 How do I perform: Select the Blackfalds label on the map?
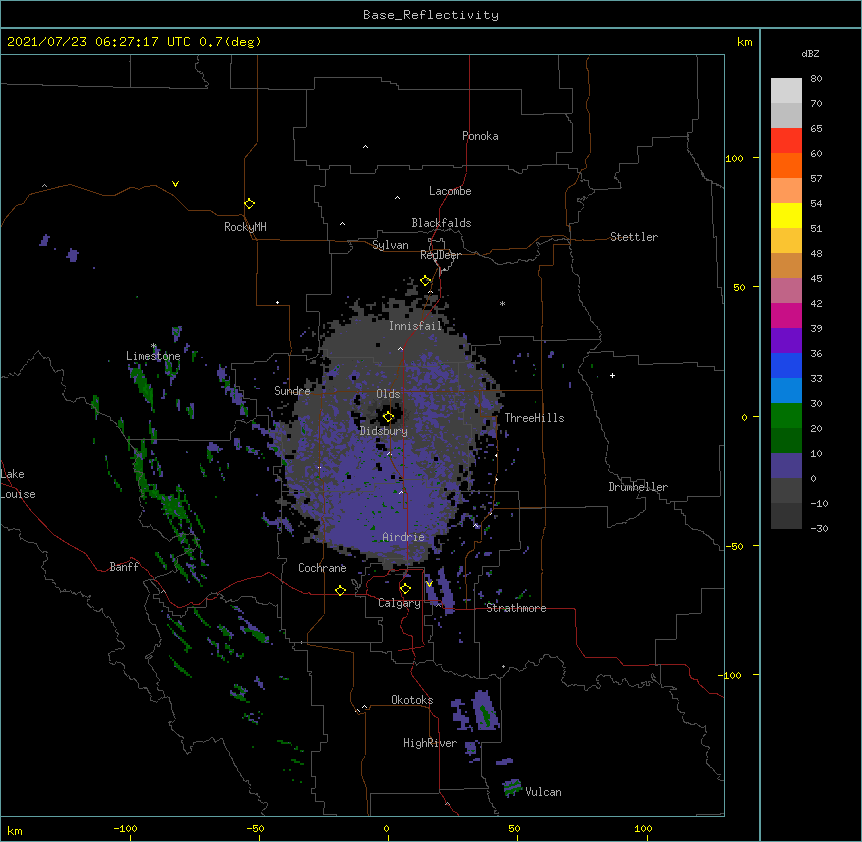tap(441, 223)
